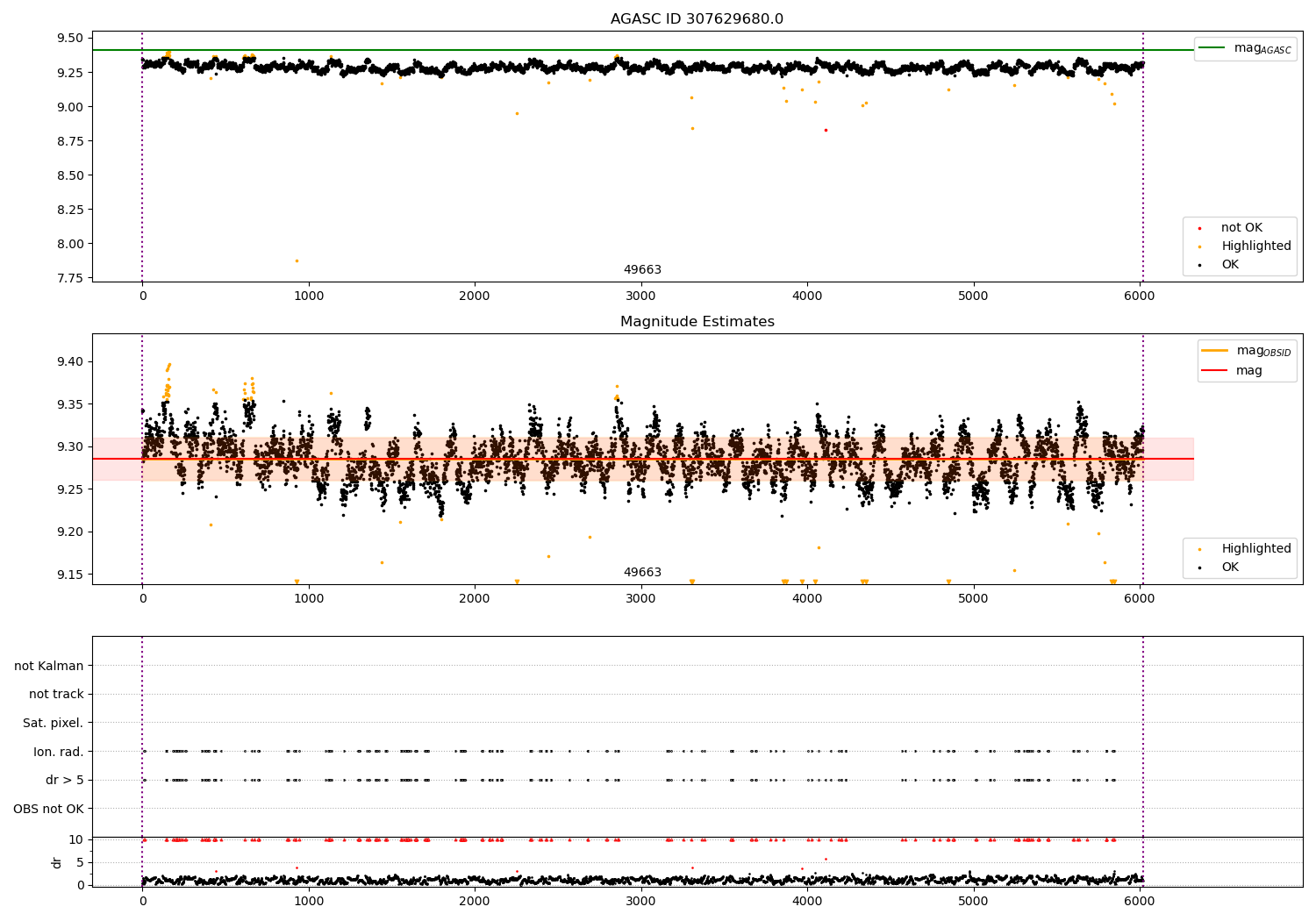
Task: Click the 'Sat. pixel.' row label
Action: tap(53, 724)
